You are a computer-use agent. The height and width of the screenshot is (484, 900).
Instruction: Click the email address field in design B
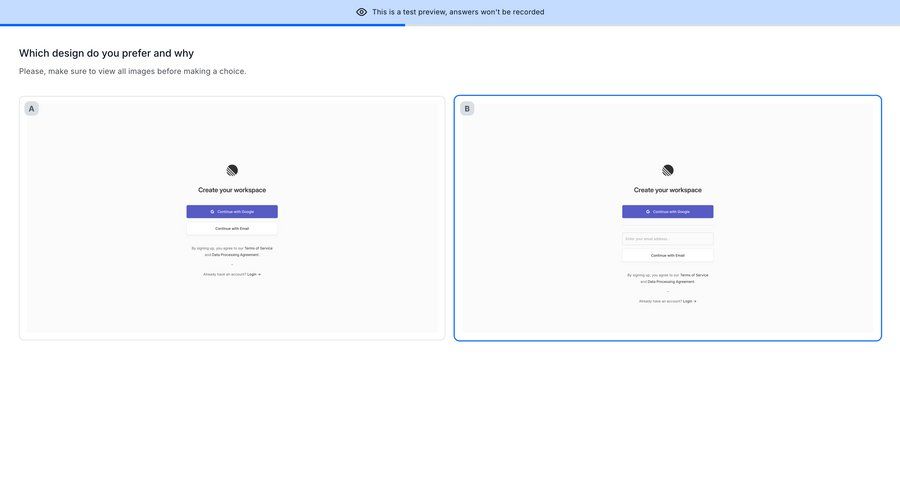668,239
